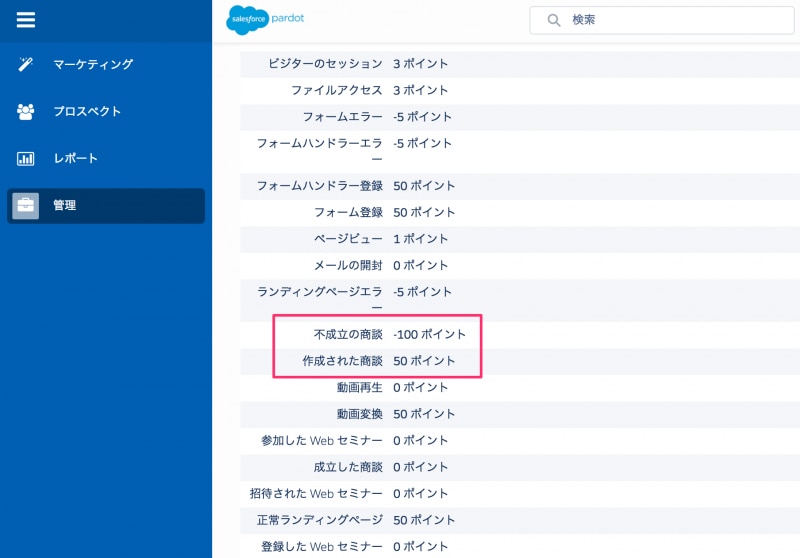The image size is (800, 558).
Task: Select the 動画再生 label
Action: tap(360, 388)
